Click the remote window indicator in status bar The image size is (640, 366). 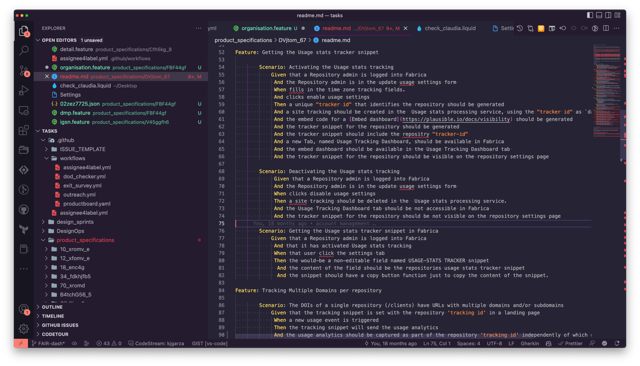tap(21, 344)
